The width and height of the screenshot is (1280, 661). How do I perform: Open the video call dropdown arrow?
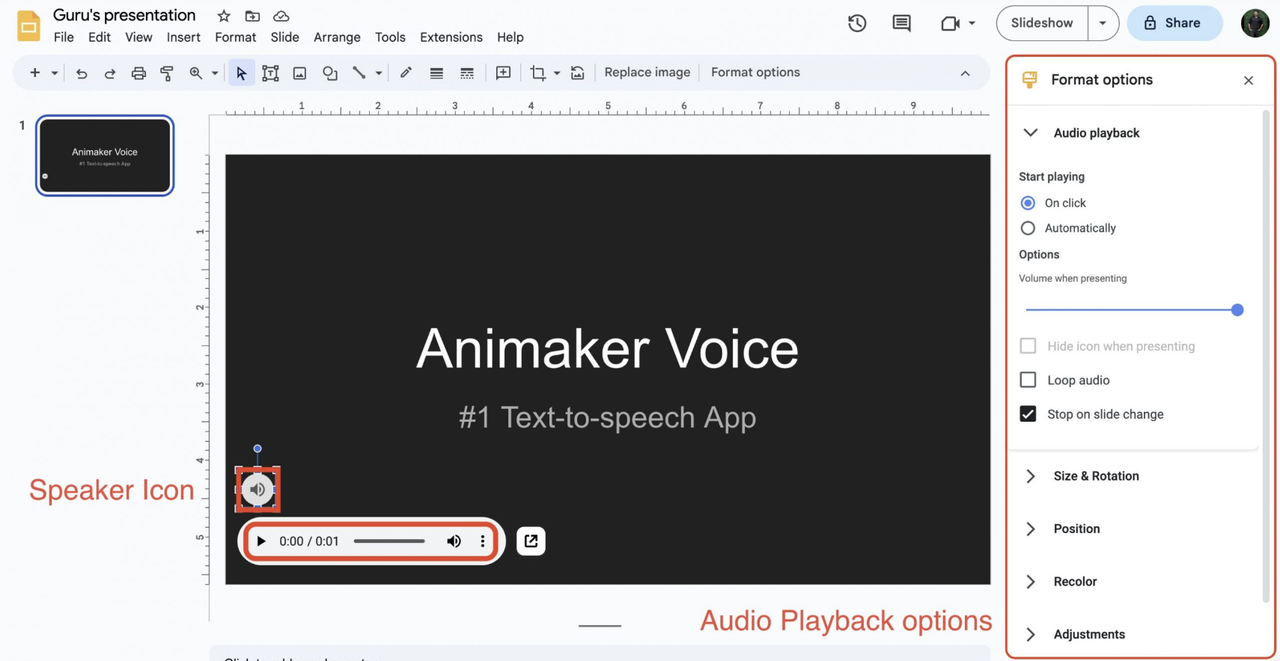tap(972, 23)
